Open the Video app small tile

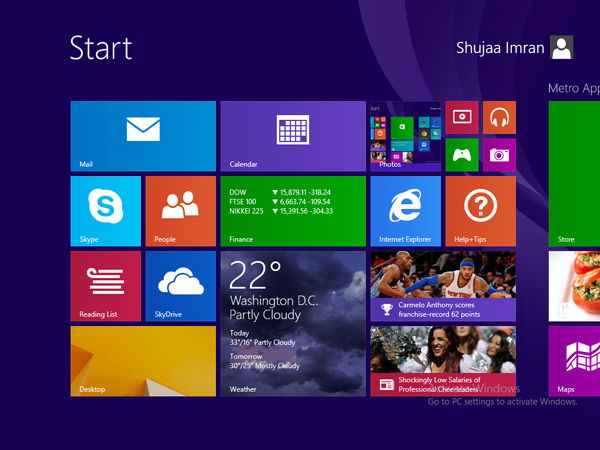pyautogui.click(x=462, y=117)
